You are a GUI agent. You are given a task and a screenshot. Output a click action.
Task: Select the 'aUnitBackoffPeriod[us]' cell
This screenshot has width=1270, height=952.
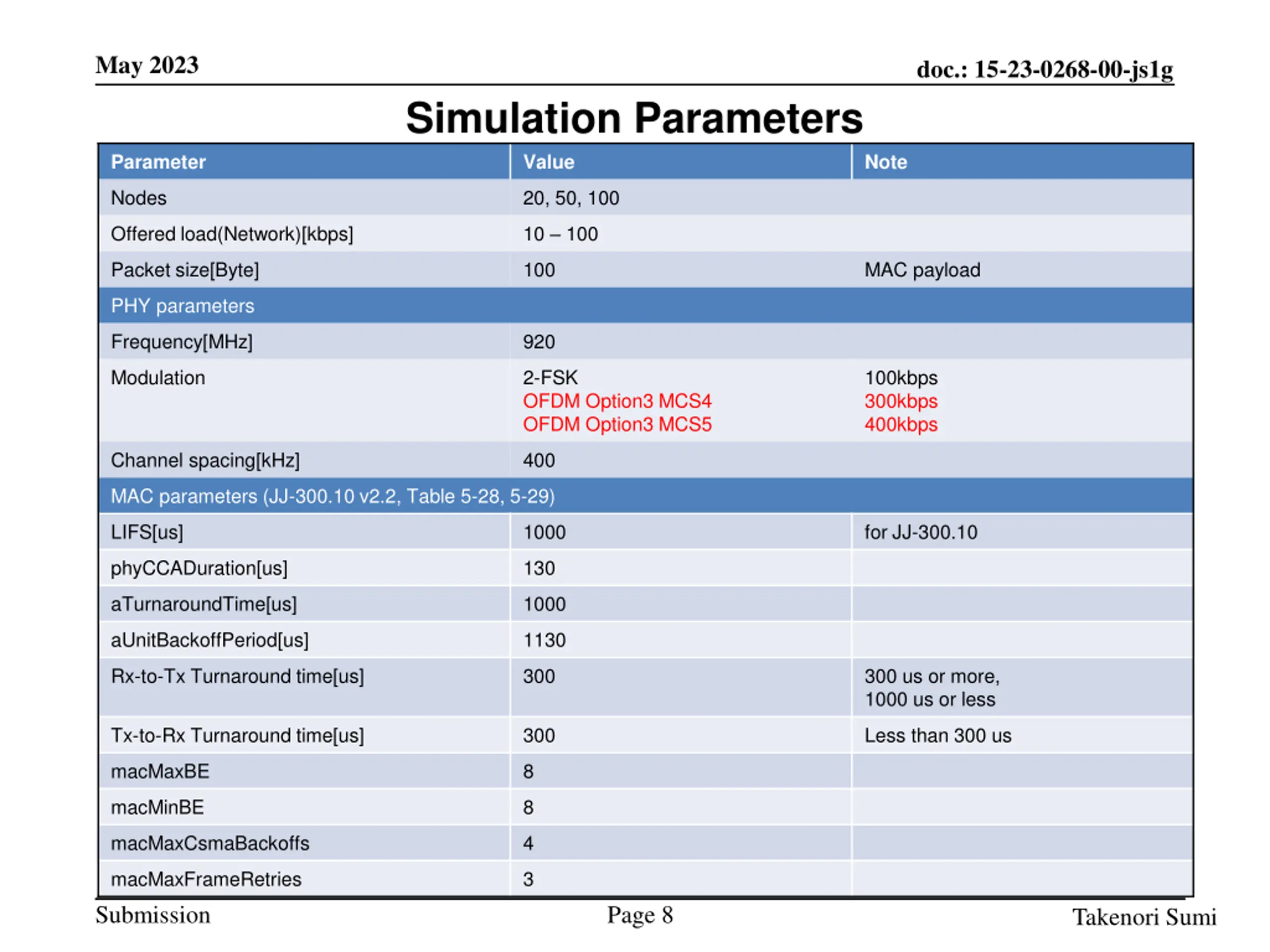[304, 640]
